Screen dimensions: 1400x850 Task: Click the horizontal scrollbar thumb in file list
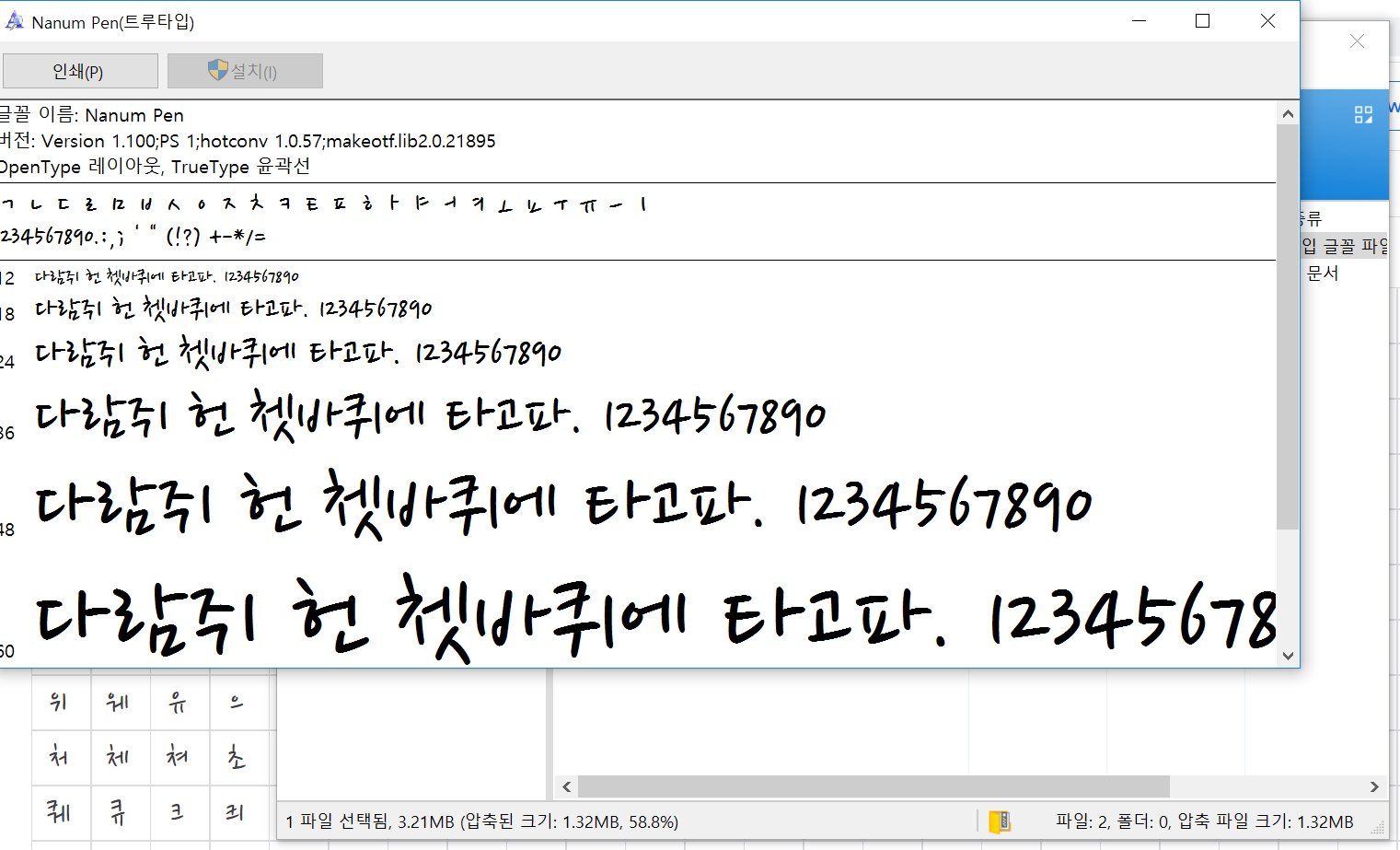pos(873,786)
